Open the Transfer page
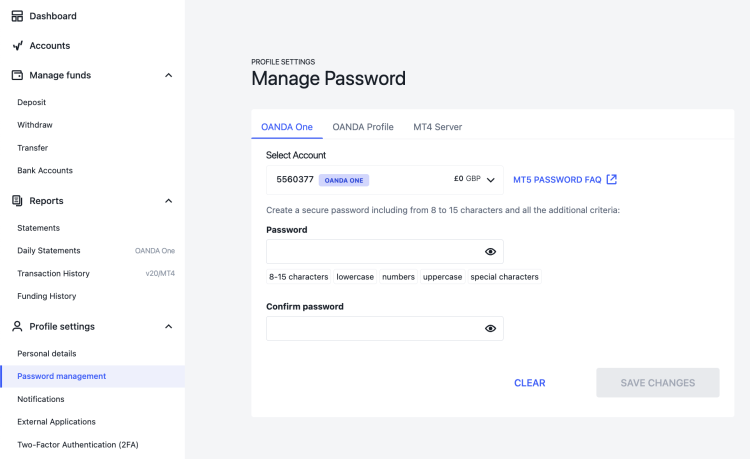The image size is (750, 459). tap(33, 148)
